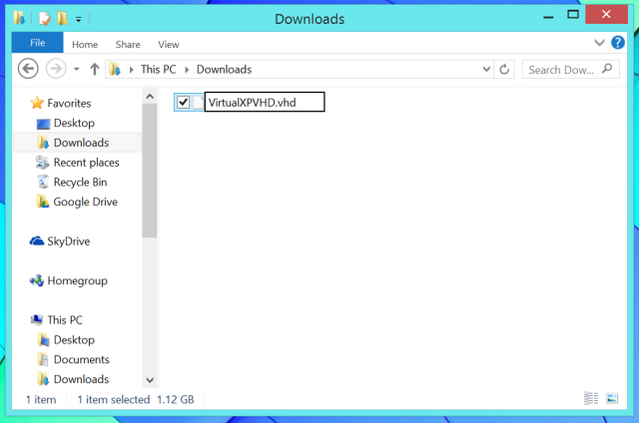Screen dimensions: 639x423
Task: Click the VirtualXPVHD.vhd file icon
Action: click(198, 102)
